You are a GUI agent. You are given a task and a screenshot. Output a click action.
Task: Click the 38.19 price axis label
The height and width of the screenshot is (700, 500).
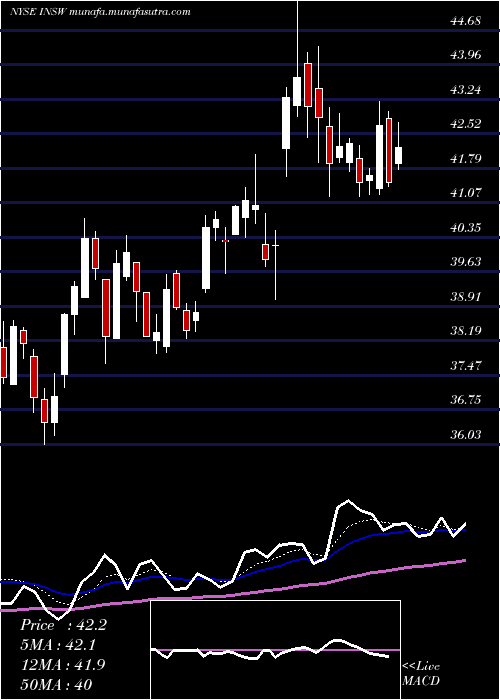click(x=465, y=331)
